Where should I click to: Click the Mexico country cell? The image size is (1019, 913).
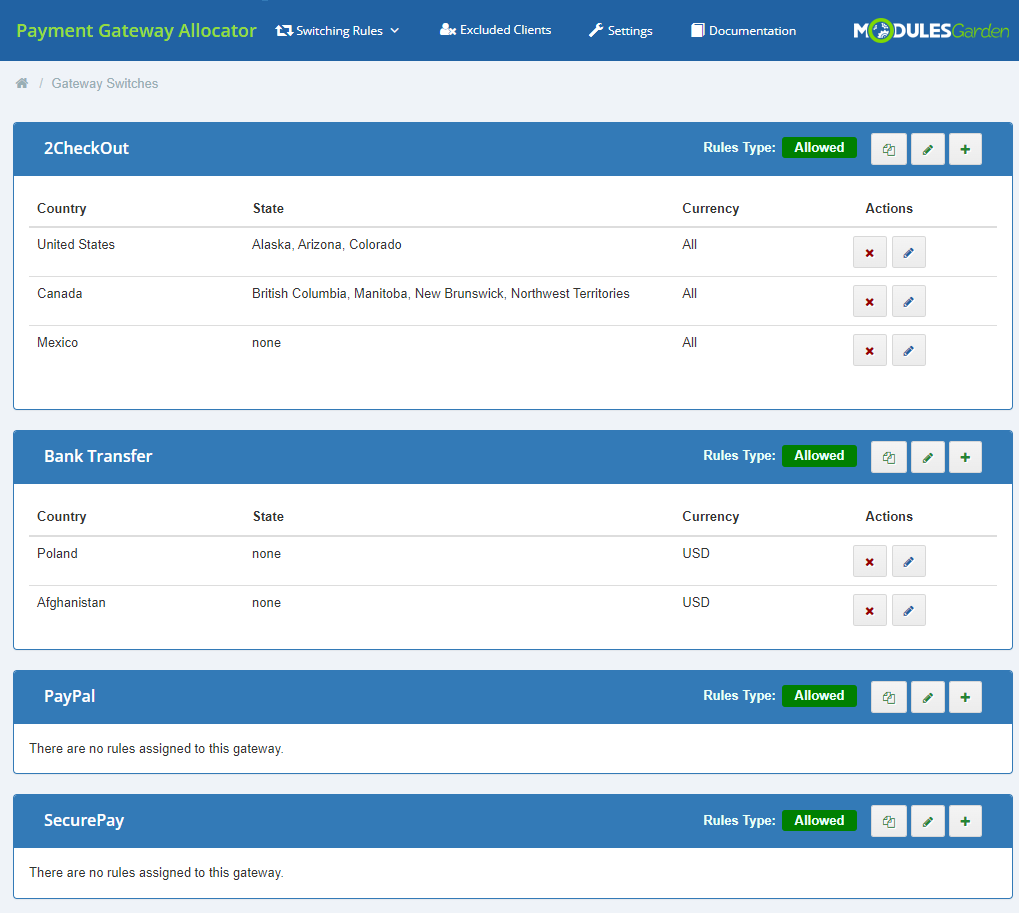point(57,342)
